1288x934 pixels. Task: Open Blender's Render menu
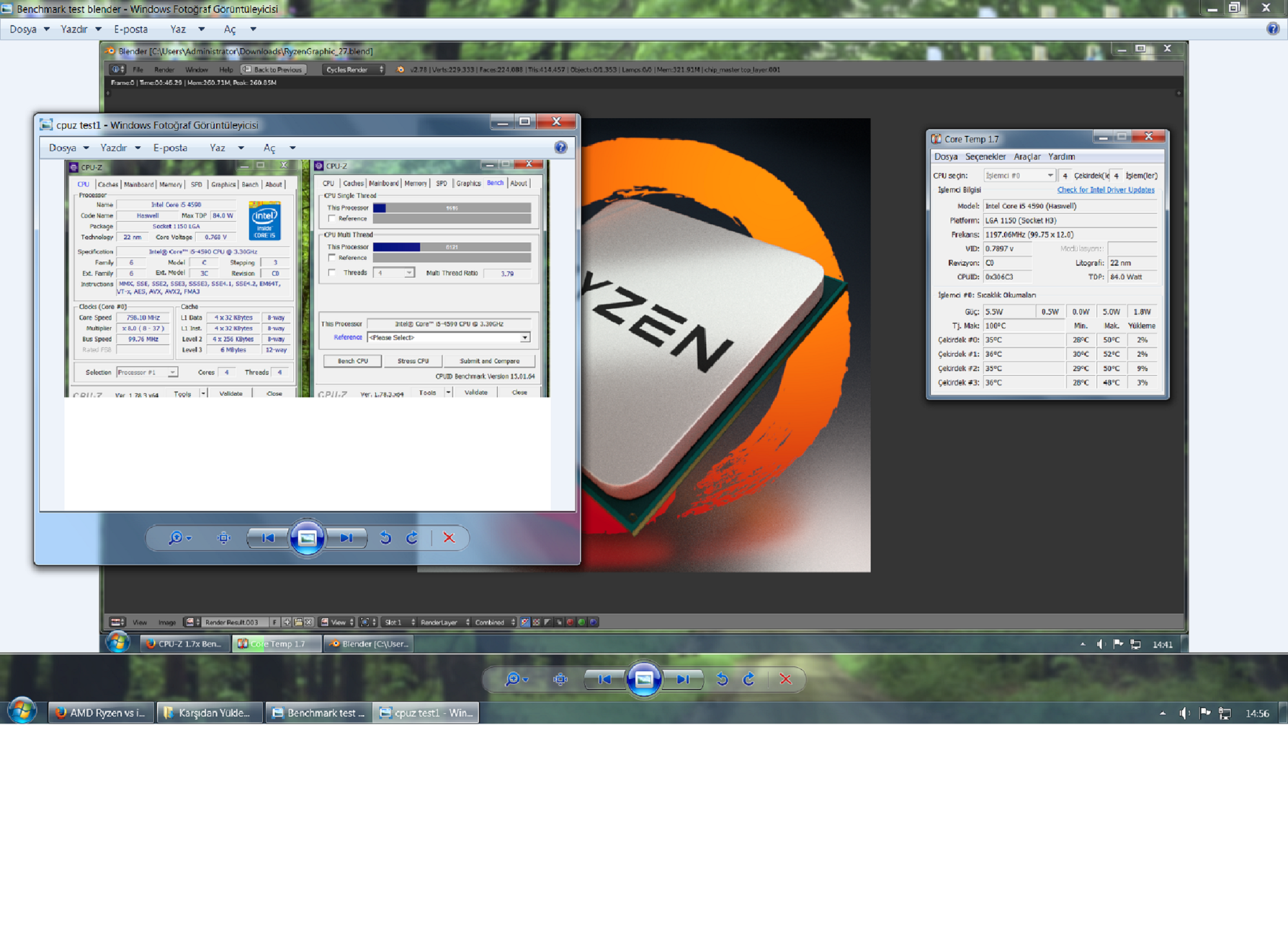pyautogui.click(x=164, y=70)
